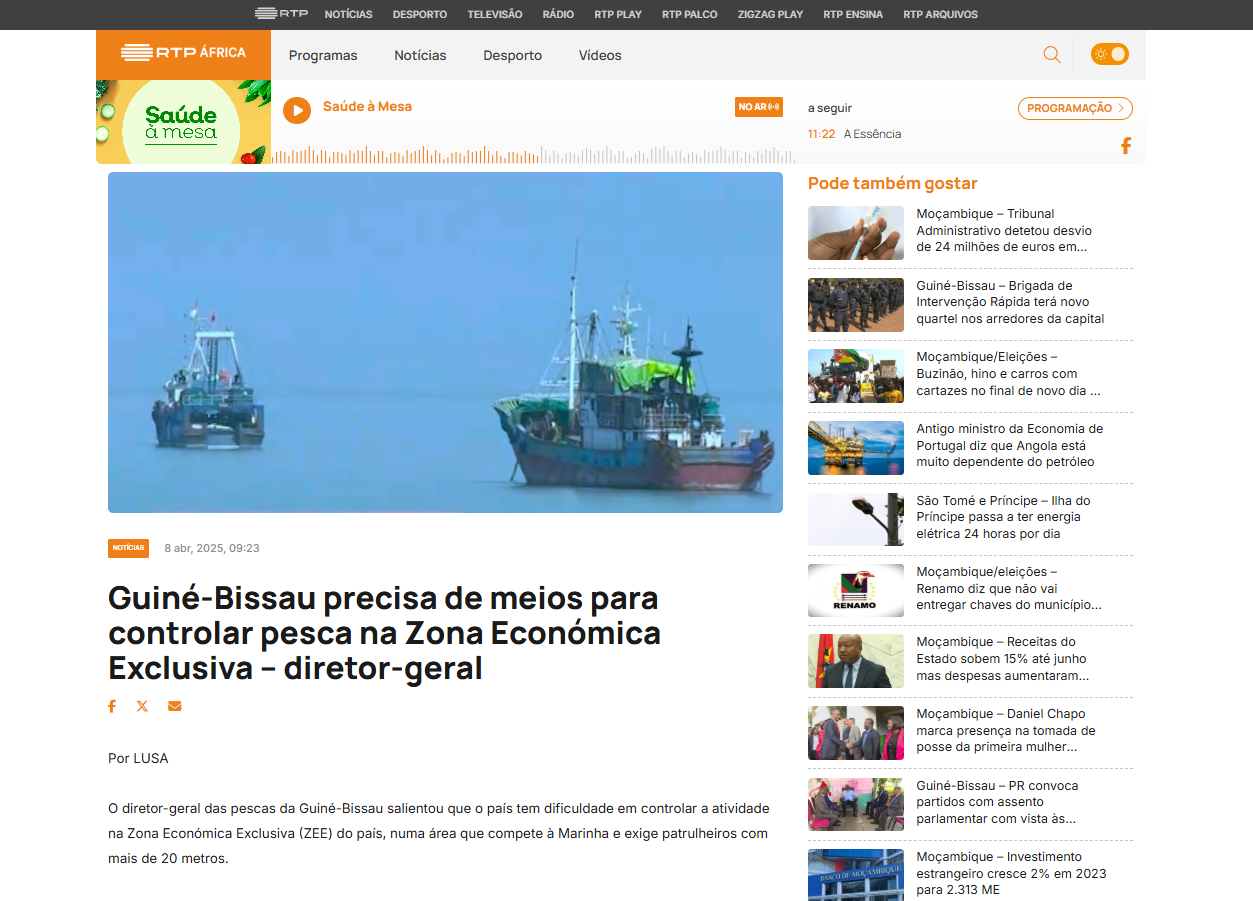Click the search magnifier icon
This screenshot has height=901, width=1253.
[1051, 55]
